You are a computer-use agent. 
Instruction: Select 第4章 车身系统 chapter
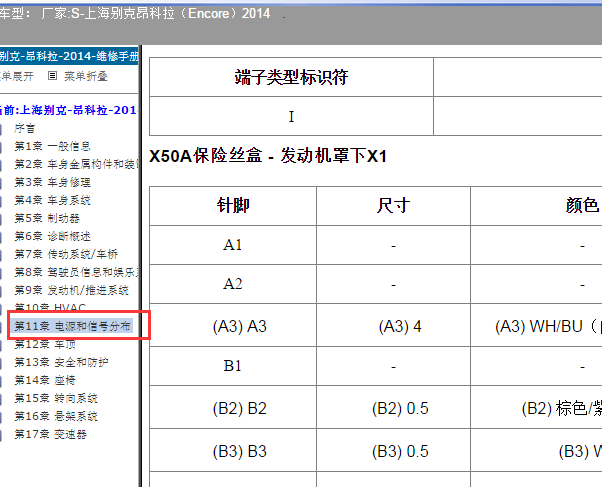tap(52, 200)
